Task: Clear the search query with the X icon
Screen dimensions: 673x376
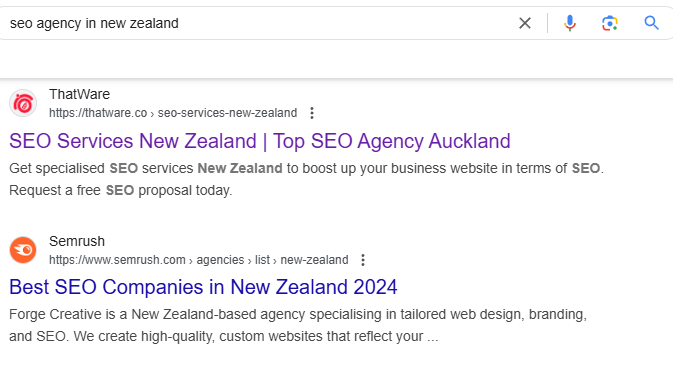Action: [x=525, y=23]
